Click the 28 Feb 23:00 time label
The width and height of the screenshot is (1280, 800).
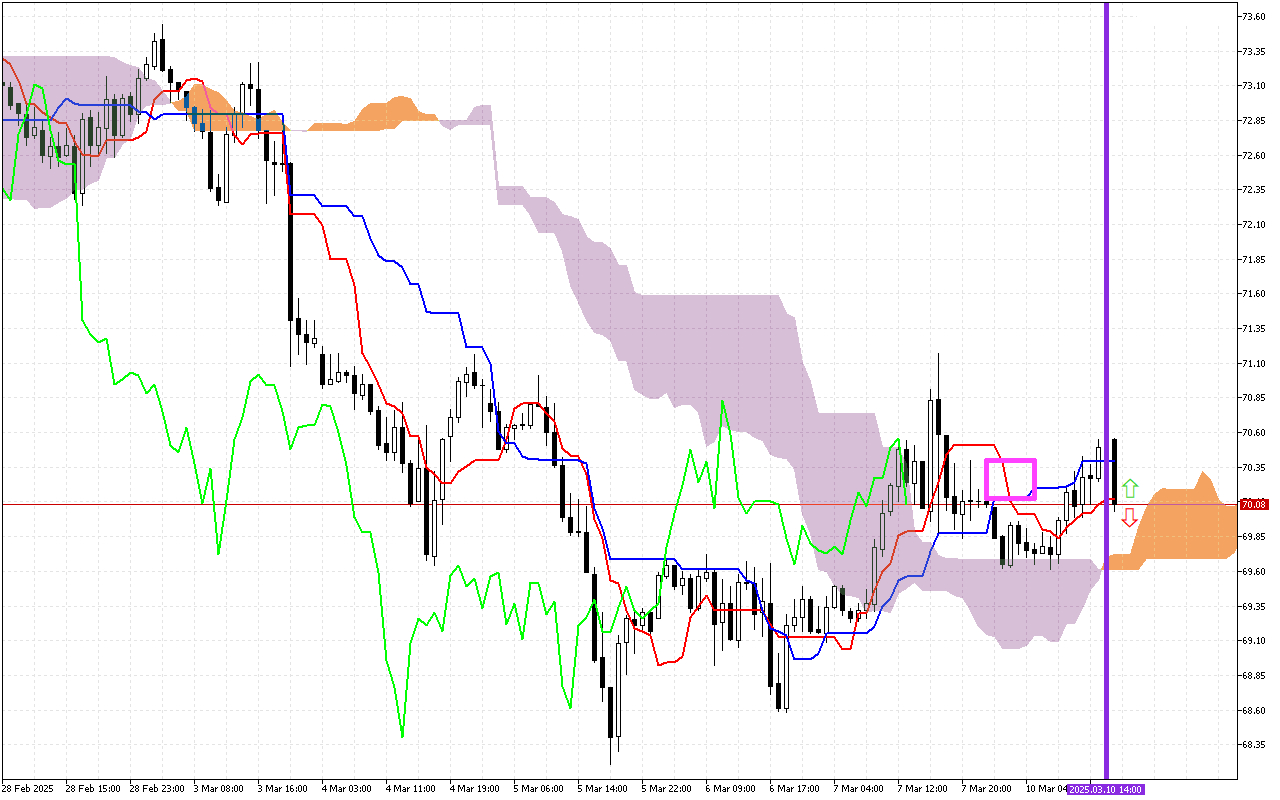point(157,789)
